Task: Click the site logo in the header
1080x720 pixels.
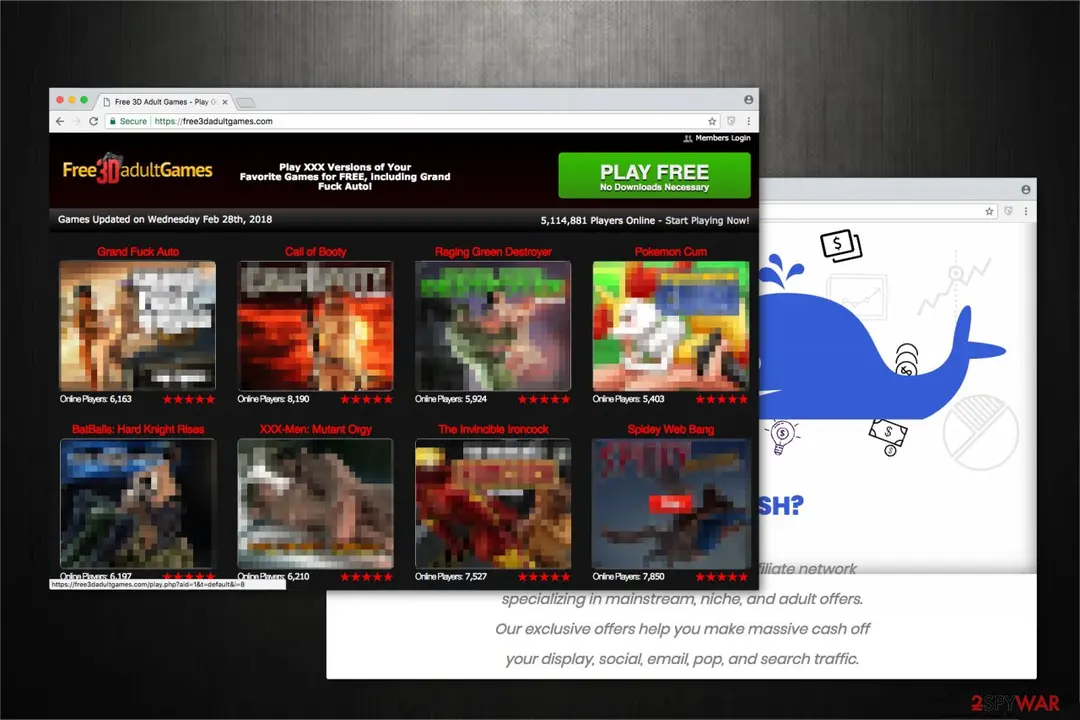Action: click(x=138, y=169)
